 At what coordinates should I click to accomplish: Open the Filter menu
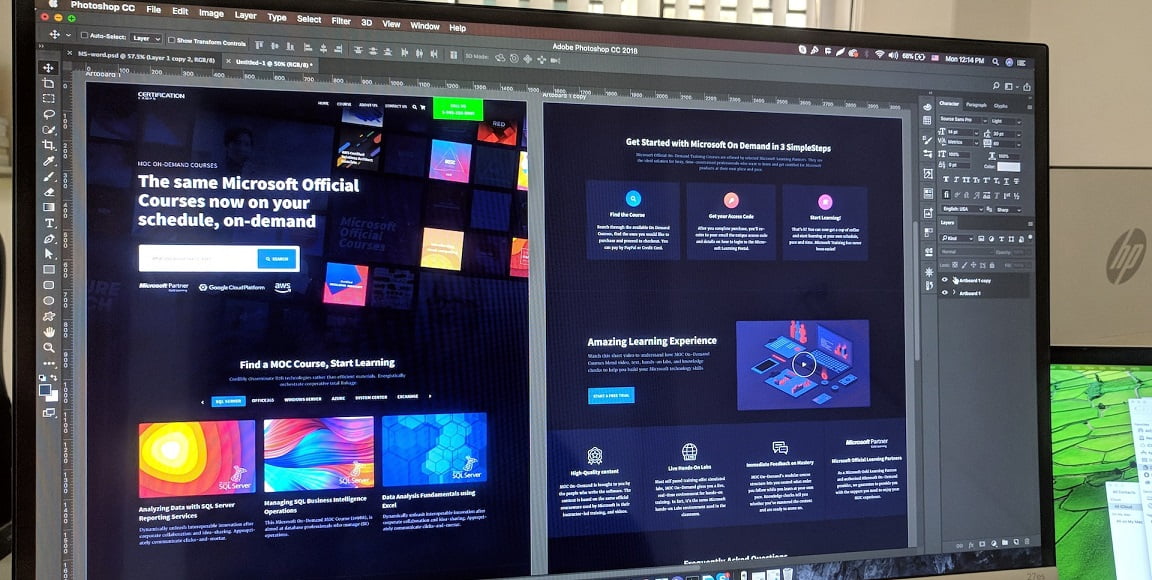[x=341, y=20]
